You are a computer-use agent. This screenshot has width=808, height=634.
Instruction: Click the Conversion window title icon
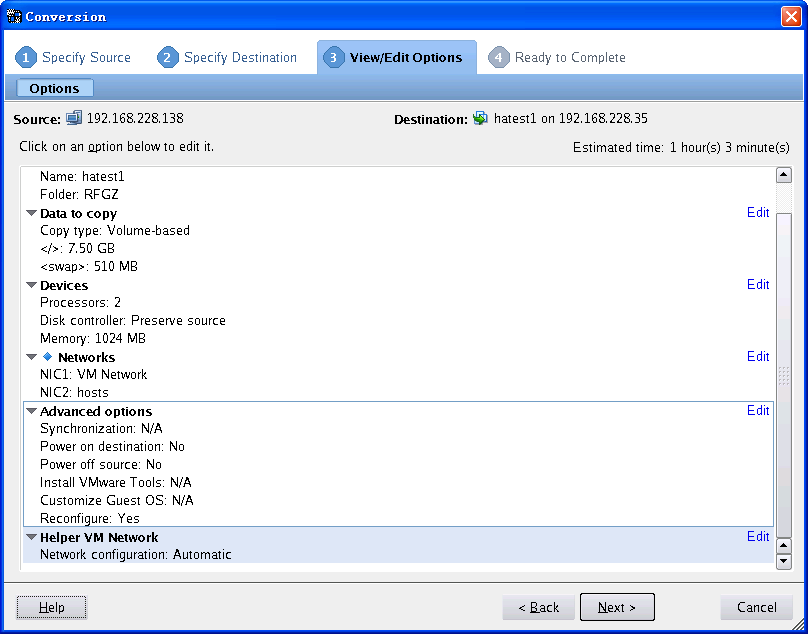(14, 16)
